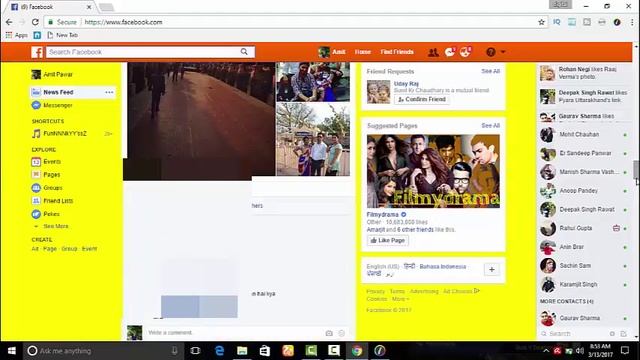Open the Windows Start menu
This screenshot has width=640, height=360.
11,351
